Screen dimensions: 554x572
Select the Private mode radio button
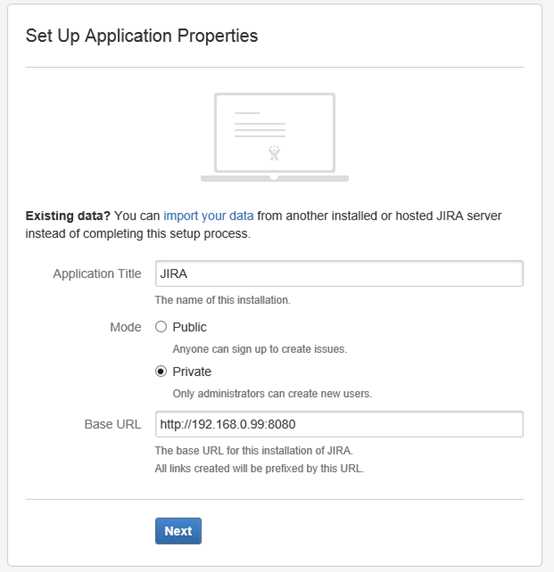[x=161, y=371]
